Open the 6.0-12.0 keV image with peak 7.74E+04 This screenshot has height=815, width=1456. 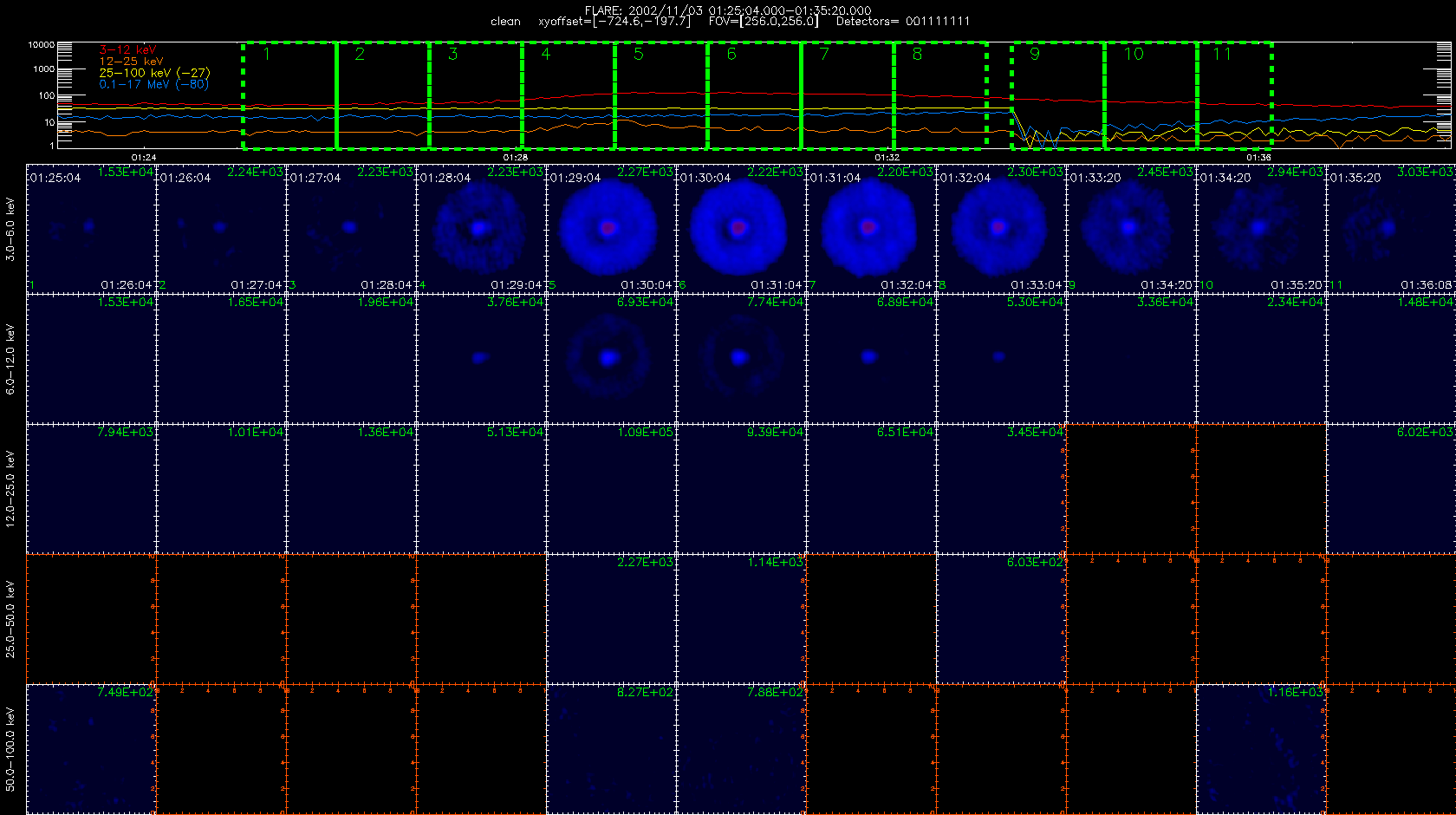pyautogui.click(x=741, y=358)
